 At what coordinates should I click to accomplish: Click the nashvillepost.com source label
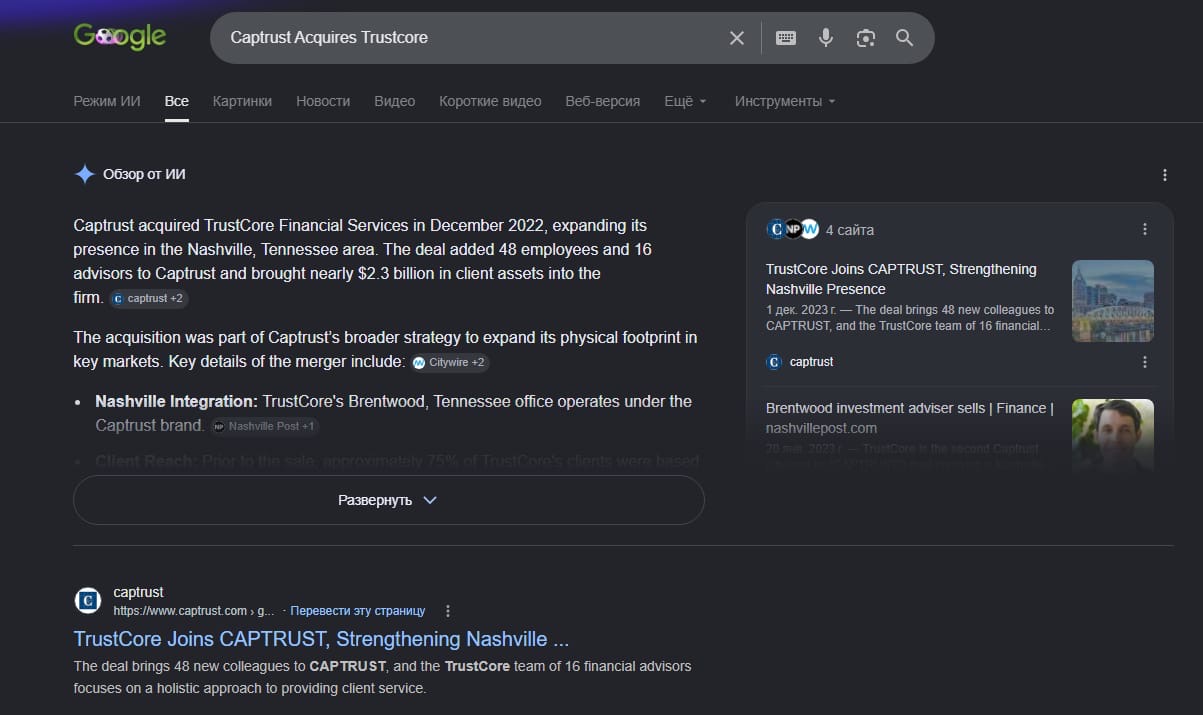click(x=821, y=428)
